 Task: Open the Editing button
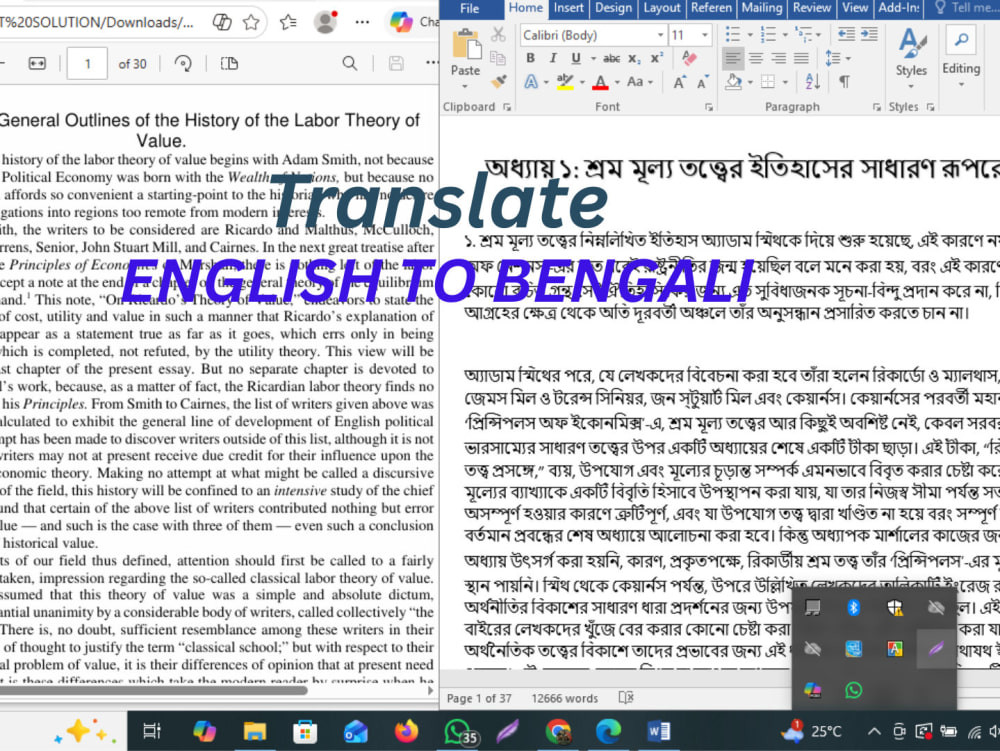pyautogui.click(x=960, y=57)
